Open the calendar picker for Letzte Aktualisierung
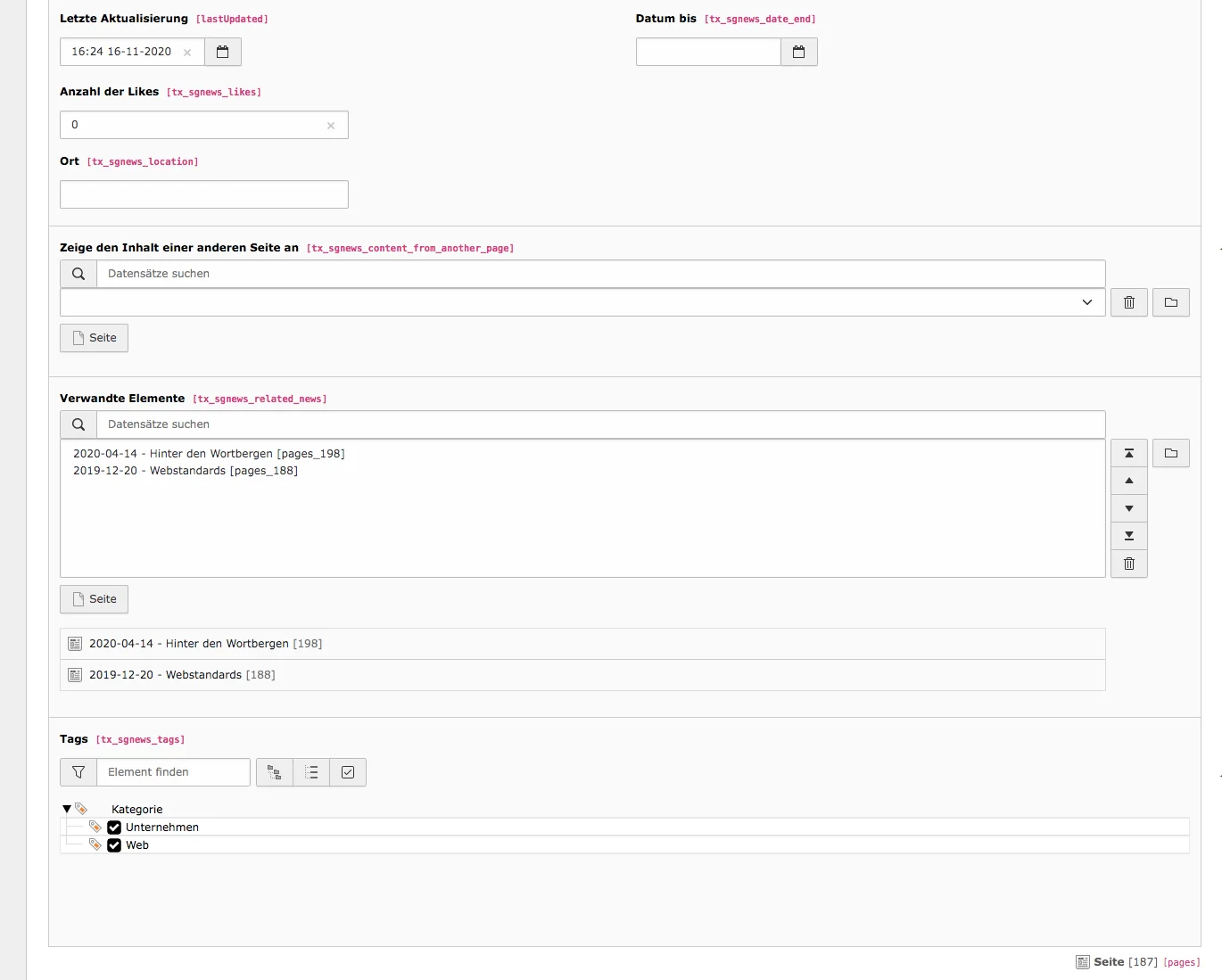The width and height of the screenshot is (1222, 980). point(222,52)
